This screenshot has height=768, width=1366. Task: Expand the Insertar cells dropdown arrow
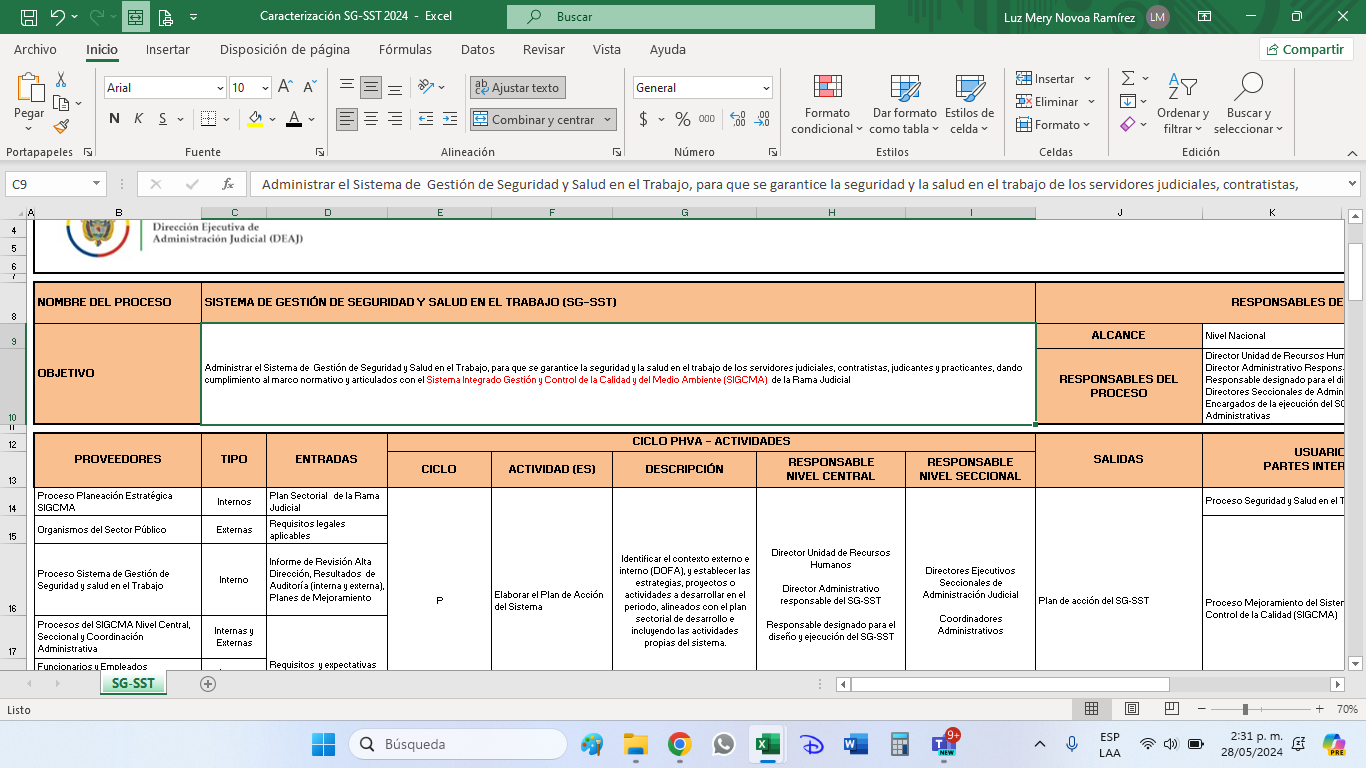[1087, 78]
